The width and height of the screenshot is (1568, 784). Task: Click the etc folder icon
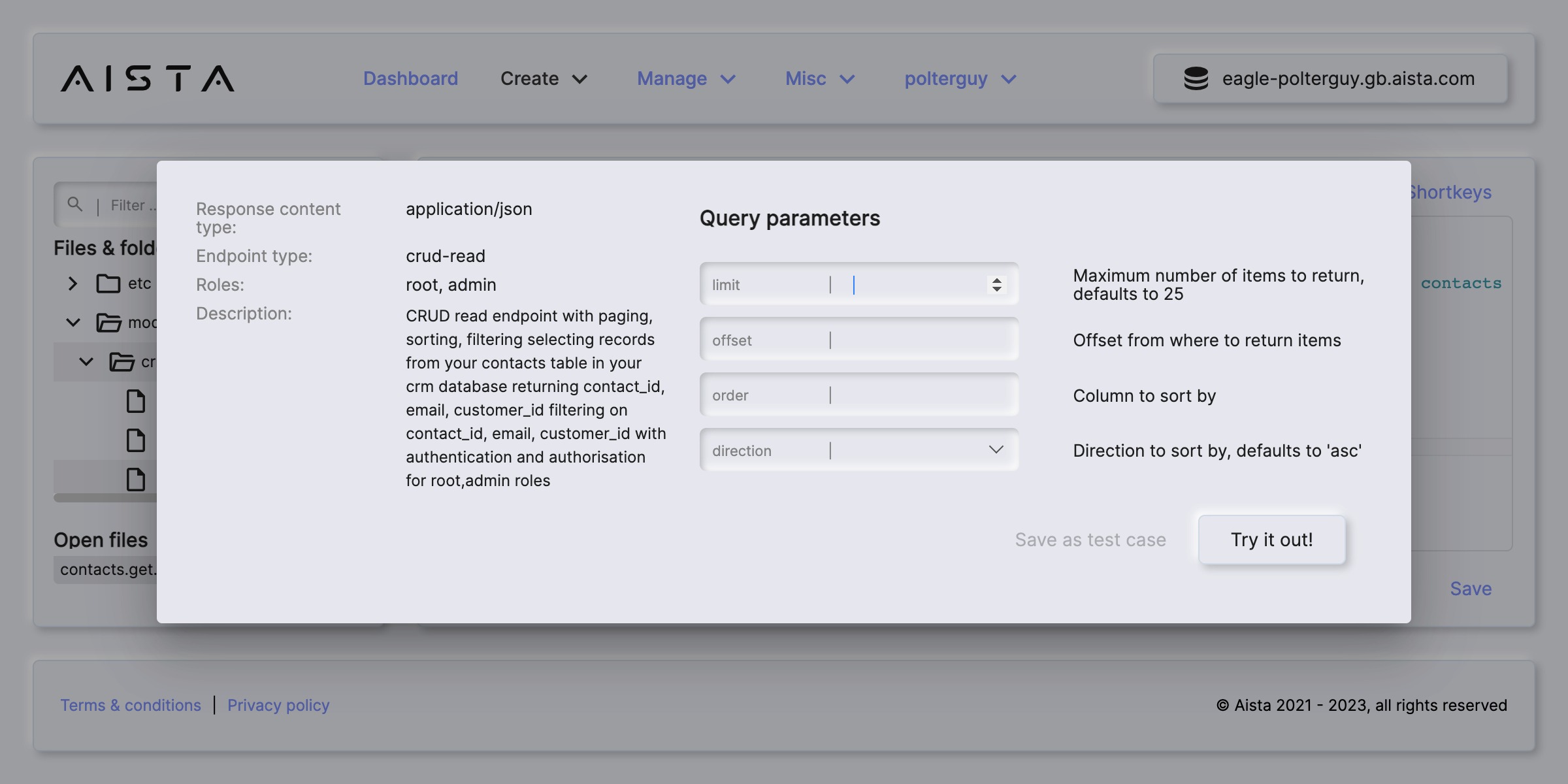point(108,284)
